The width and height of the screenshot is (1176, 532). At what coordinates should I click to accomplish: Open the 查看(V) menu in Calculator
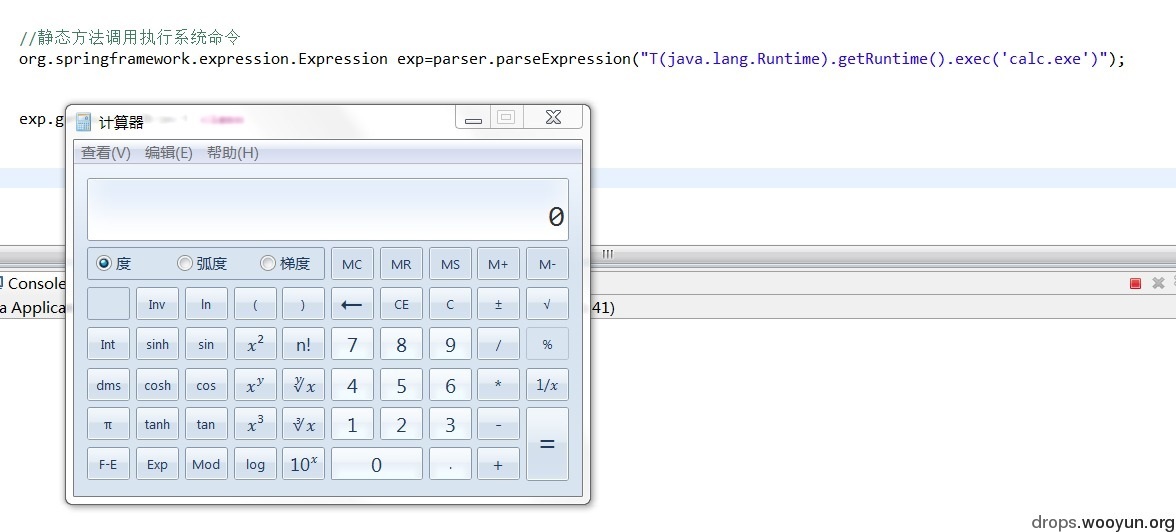[106, 153]
